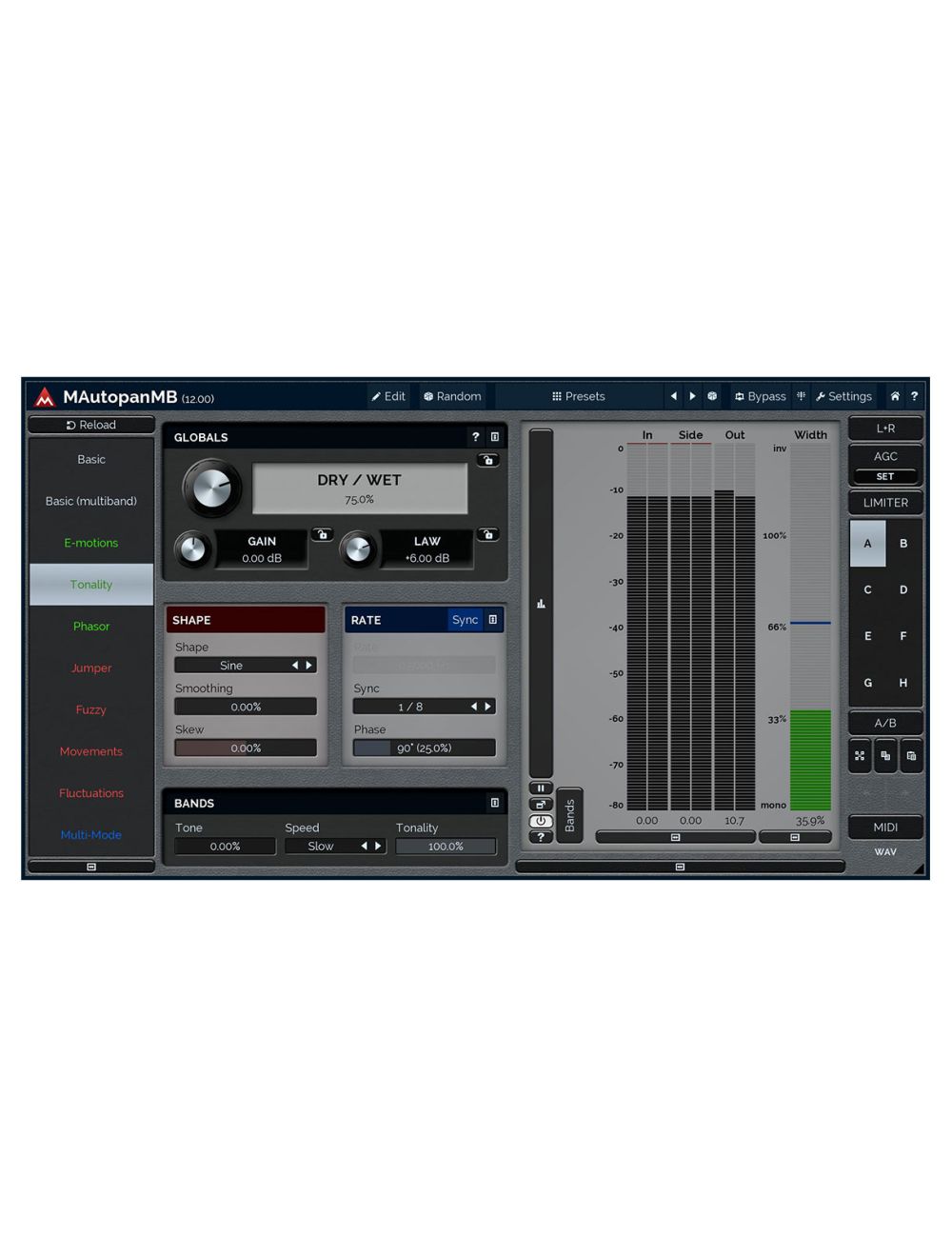The height and width of the screenshot is (1257, 952).
Task: Toggle the Sync button in Rate panel
Action: pos(465,620)
